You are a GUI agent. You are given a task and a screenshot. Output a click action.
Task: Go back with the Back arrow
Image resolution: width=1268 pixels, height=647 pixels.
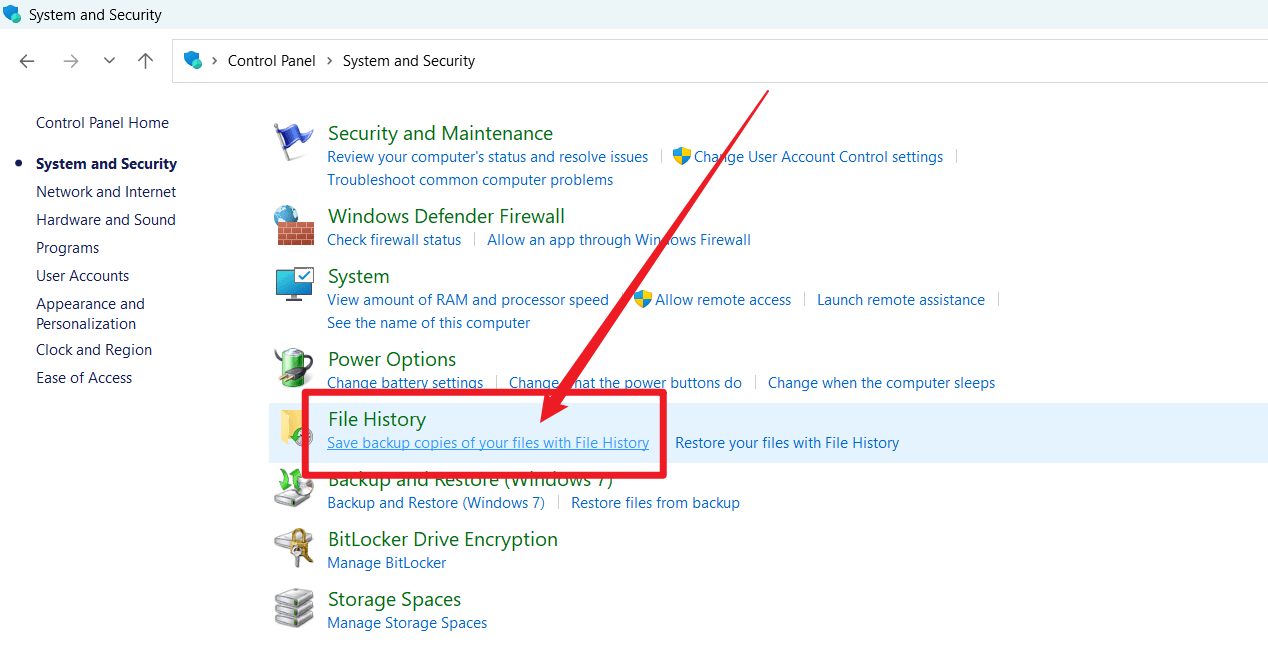[27, 61]
